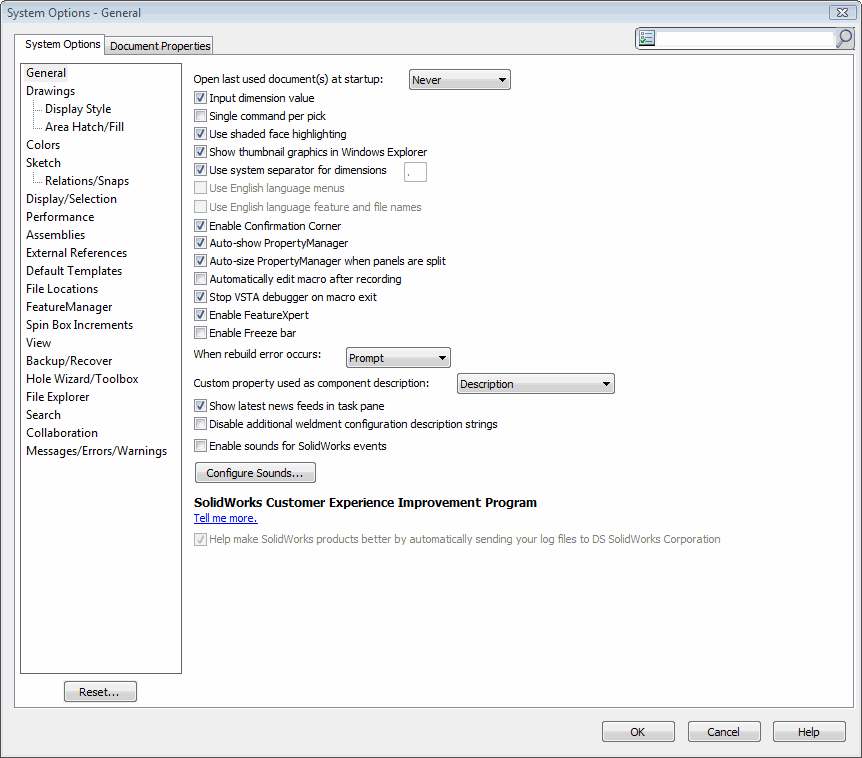Open Relations/Snaps under Sketch
The image size is (862, 758).
(x=87, y=181)
